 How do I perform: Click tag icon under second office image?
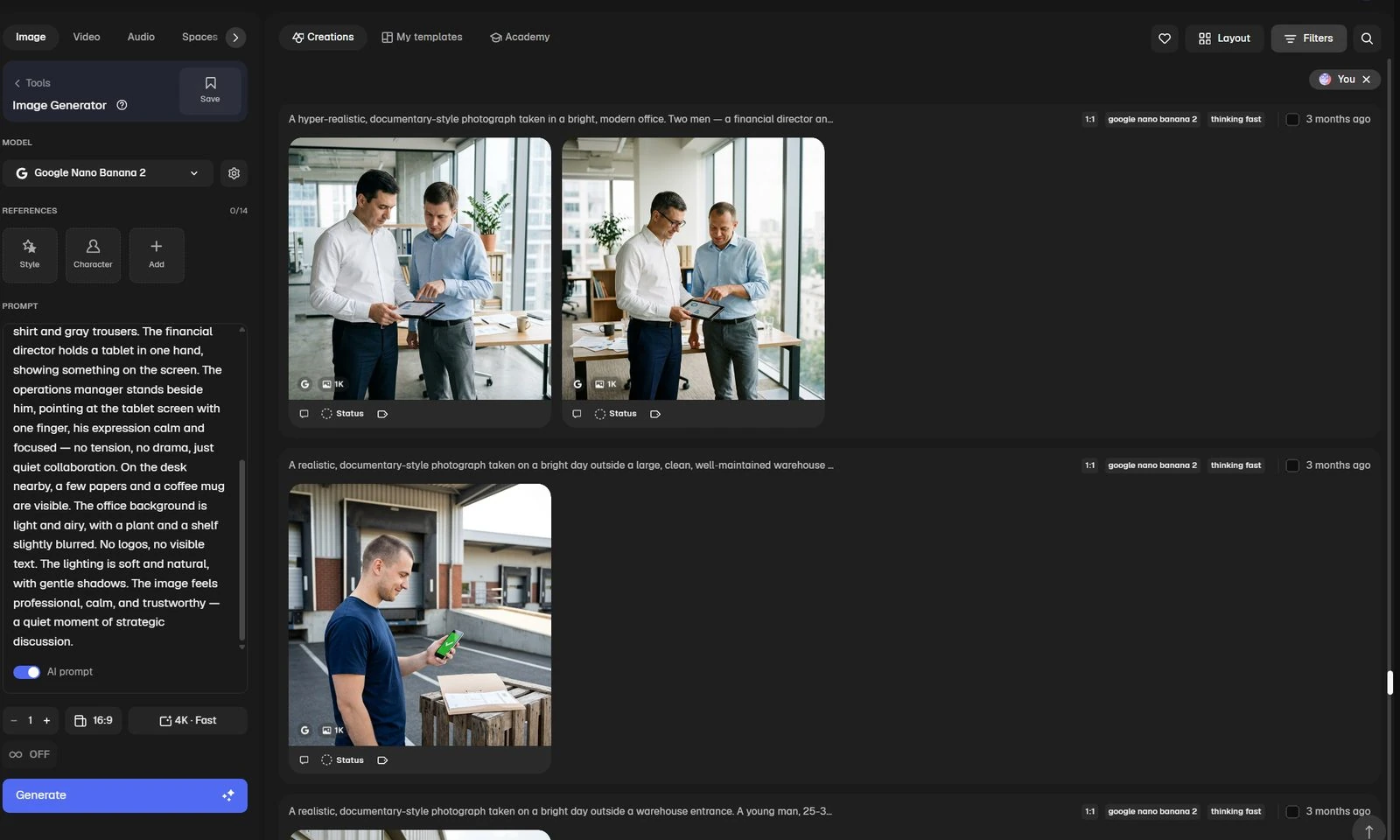[655, 414]
